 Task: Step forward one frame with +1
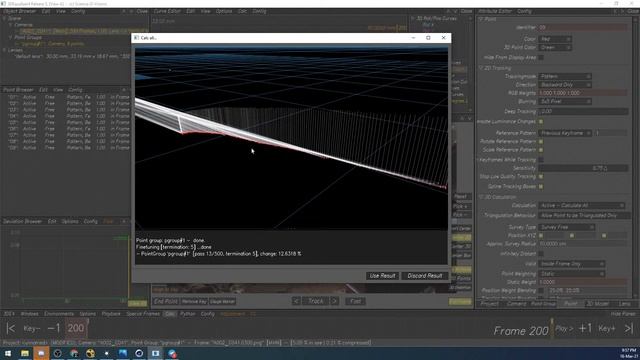(585, 328)
